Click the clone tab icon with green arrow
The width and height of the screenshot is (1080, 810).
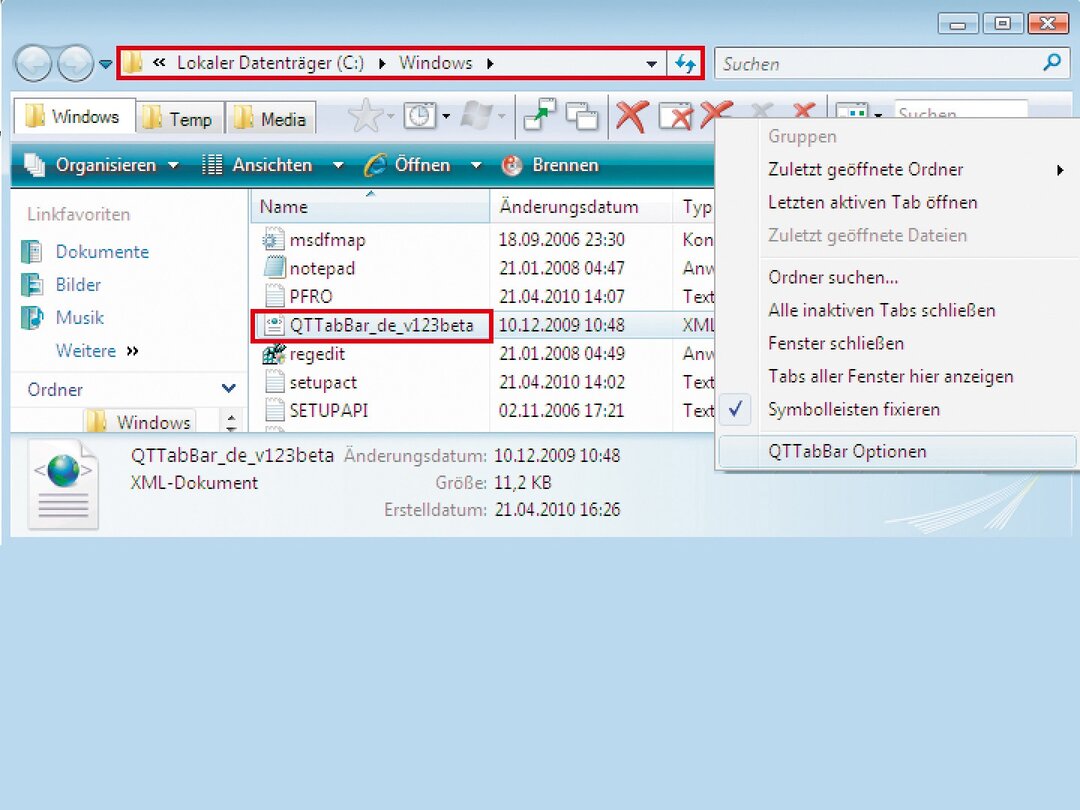[540, 117]
